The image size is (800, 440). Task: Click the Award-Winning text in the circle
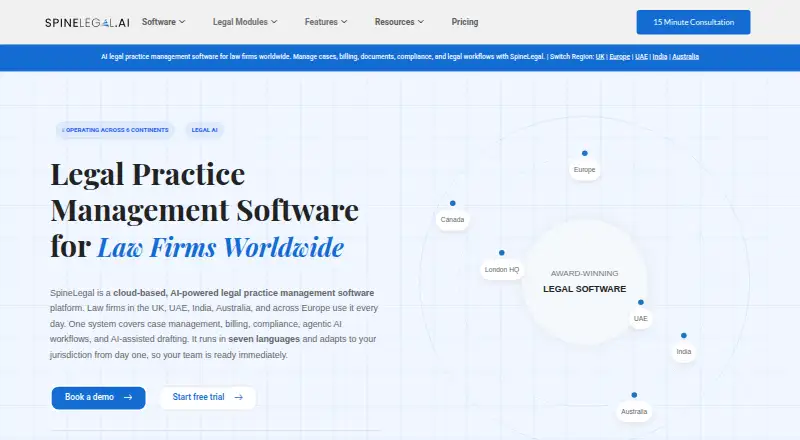(584, 274)
